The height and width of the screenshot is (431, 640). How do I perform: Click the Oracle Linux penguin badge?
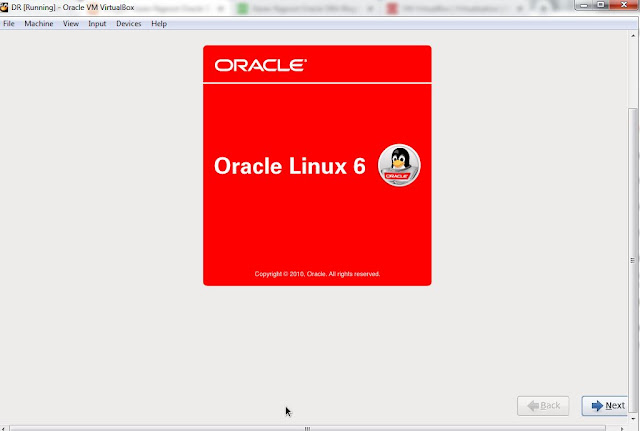pos(399,165)
